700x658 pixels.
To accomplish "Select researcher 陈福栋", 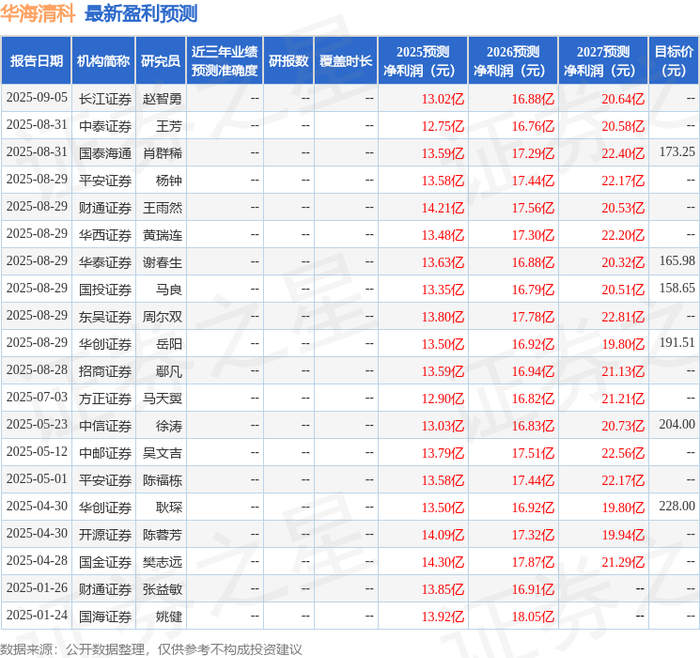I will click(x=162, y=480).
